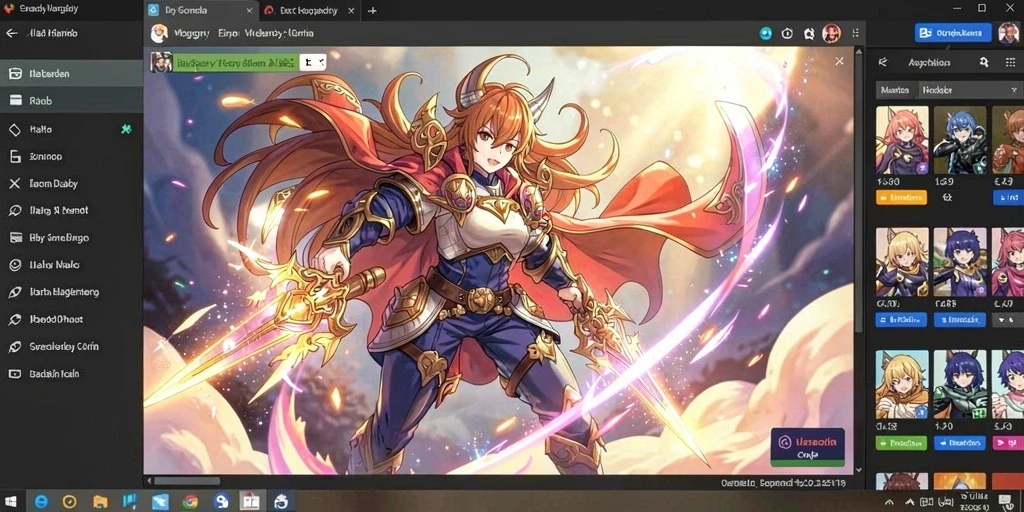
Task: Click the teal star icon in the sidebar
Action: (x=127, y=129)
